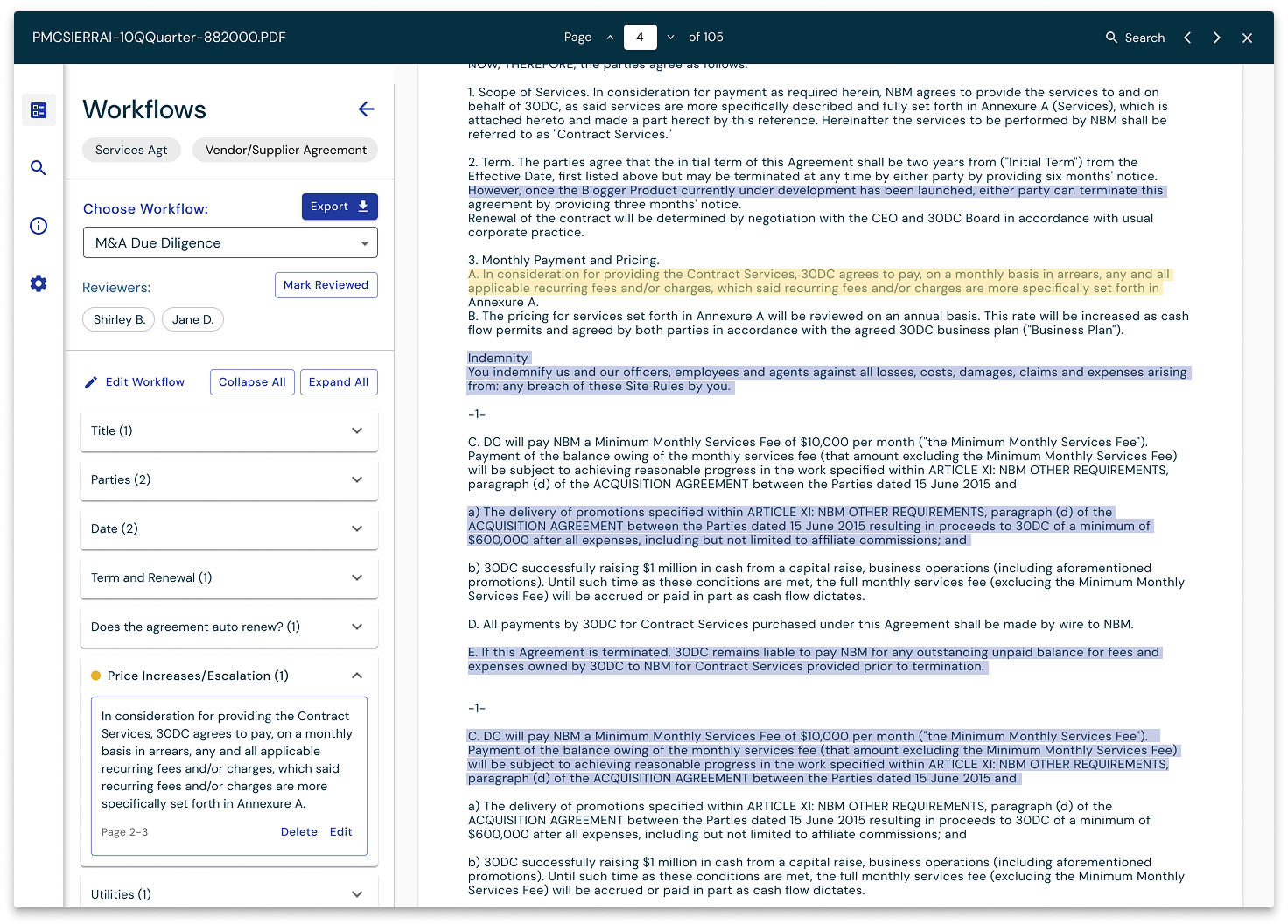1288x924 pixels.
Task: Select the Services Agt tag
Action: pos(131,150)
